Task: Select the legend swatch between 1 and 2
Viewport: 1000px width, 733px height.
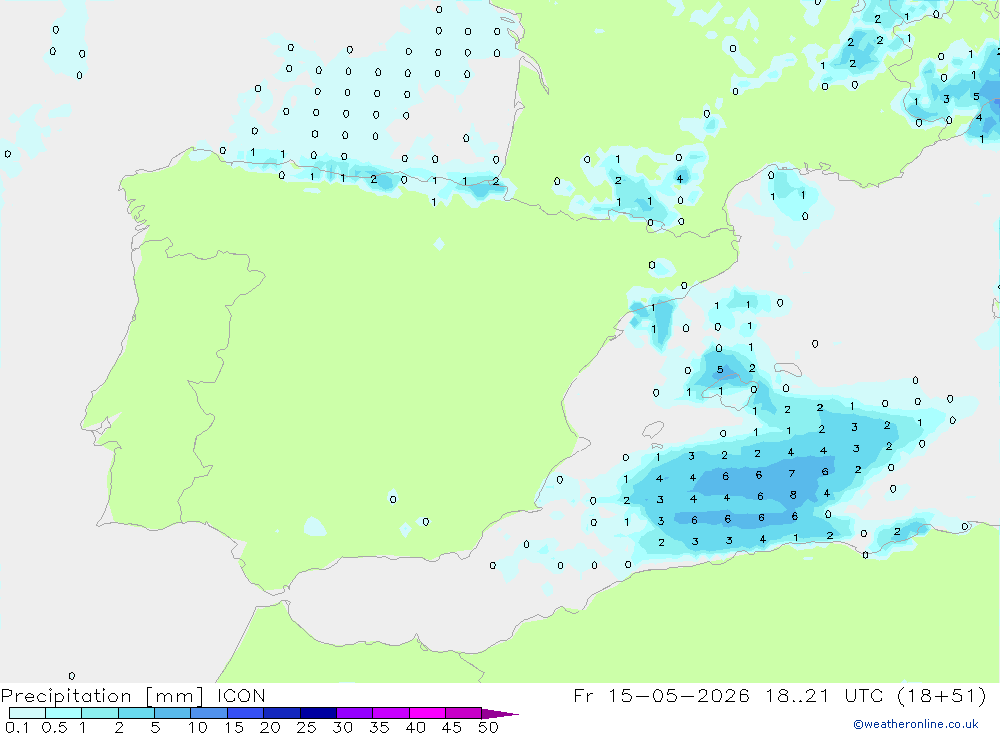Action: 100,713
